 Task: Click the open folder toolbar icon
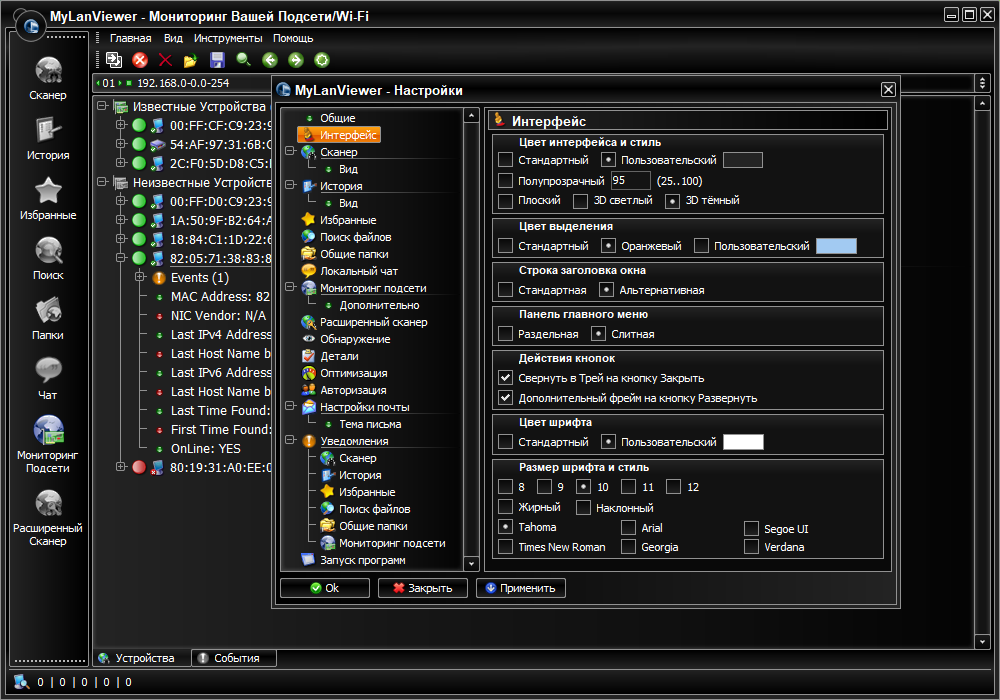(x=191, y=60)
